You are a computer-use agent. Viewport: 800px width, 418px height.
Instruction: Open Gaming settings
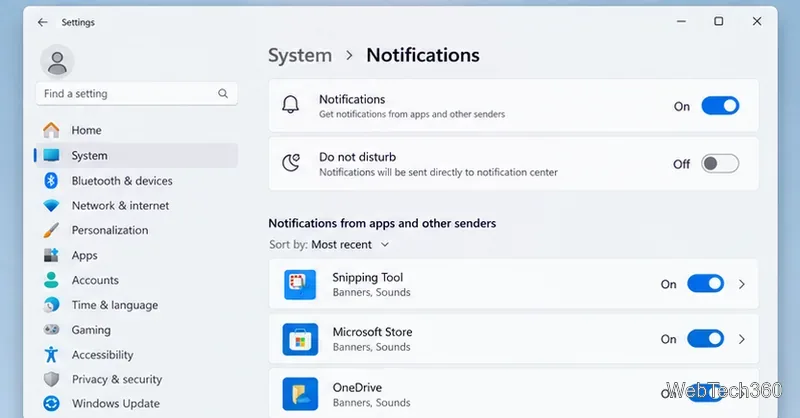(x=136, y=330)
